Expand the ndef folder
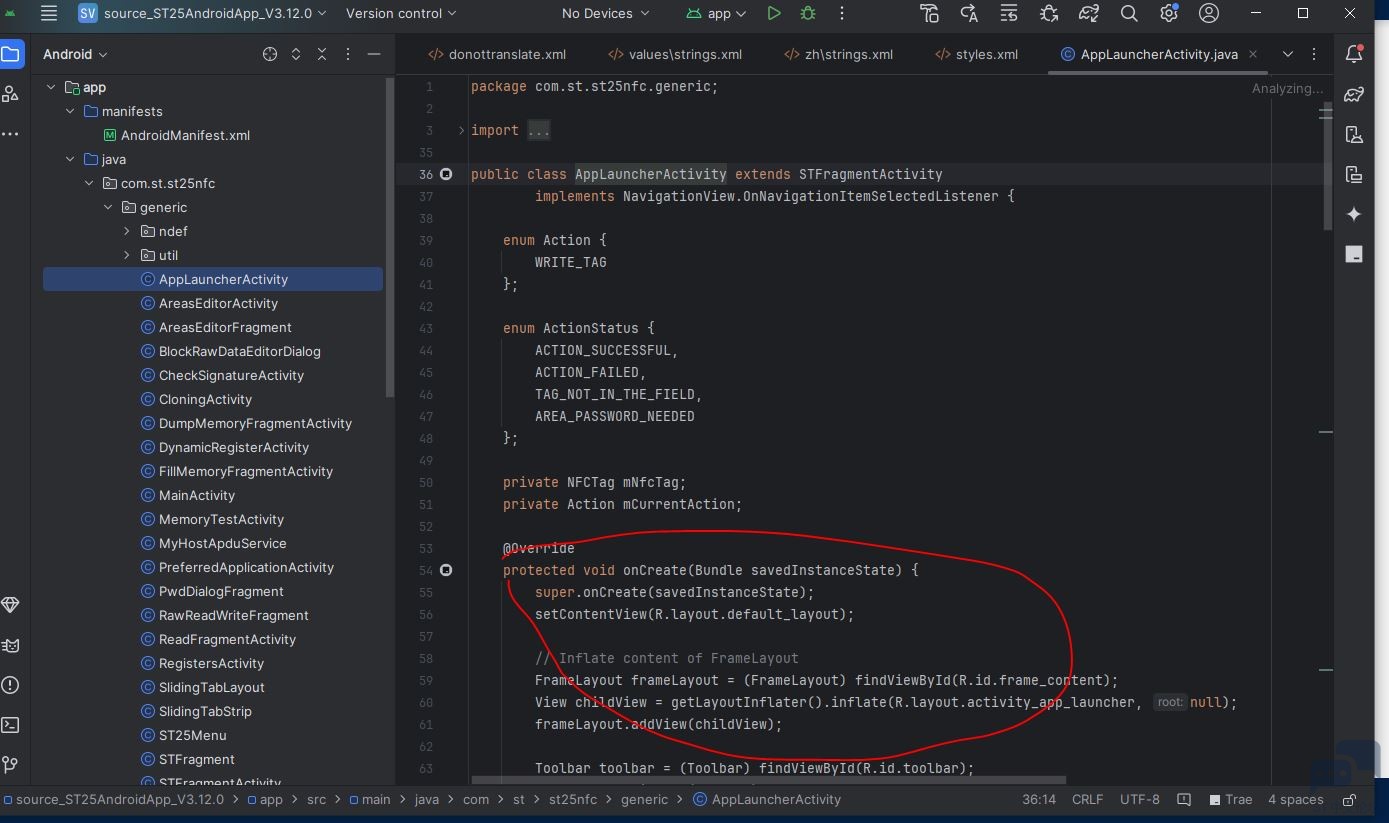 click(x=127, y=231)
